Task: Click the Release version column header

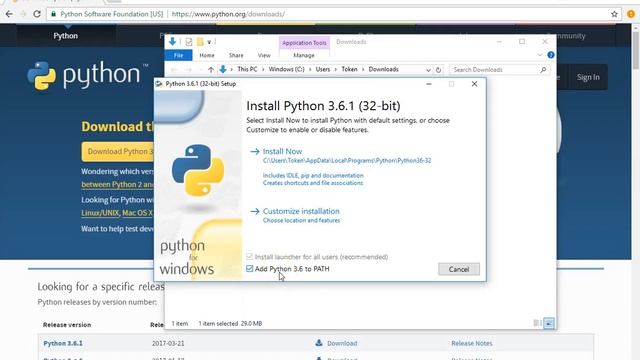Action: click(67, 325)
